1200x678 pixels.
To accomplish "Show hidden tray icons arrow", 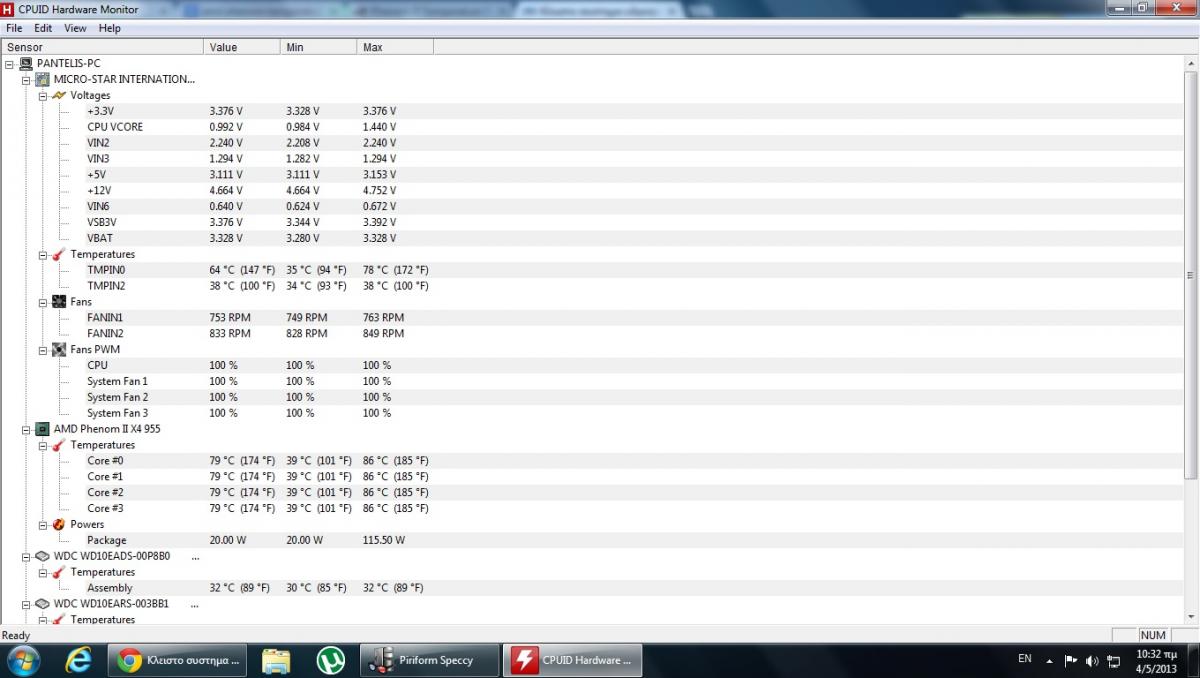I will (x=1049, y=661).
